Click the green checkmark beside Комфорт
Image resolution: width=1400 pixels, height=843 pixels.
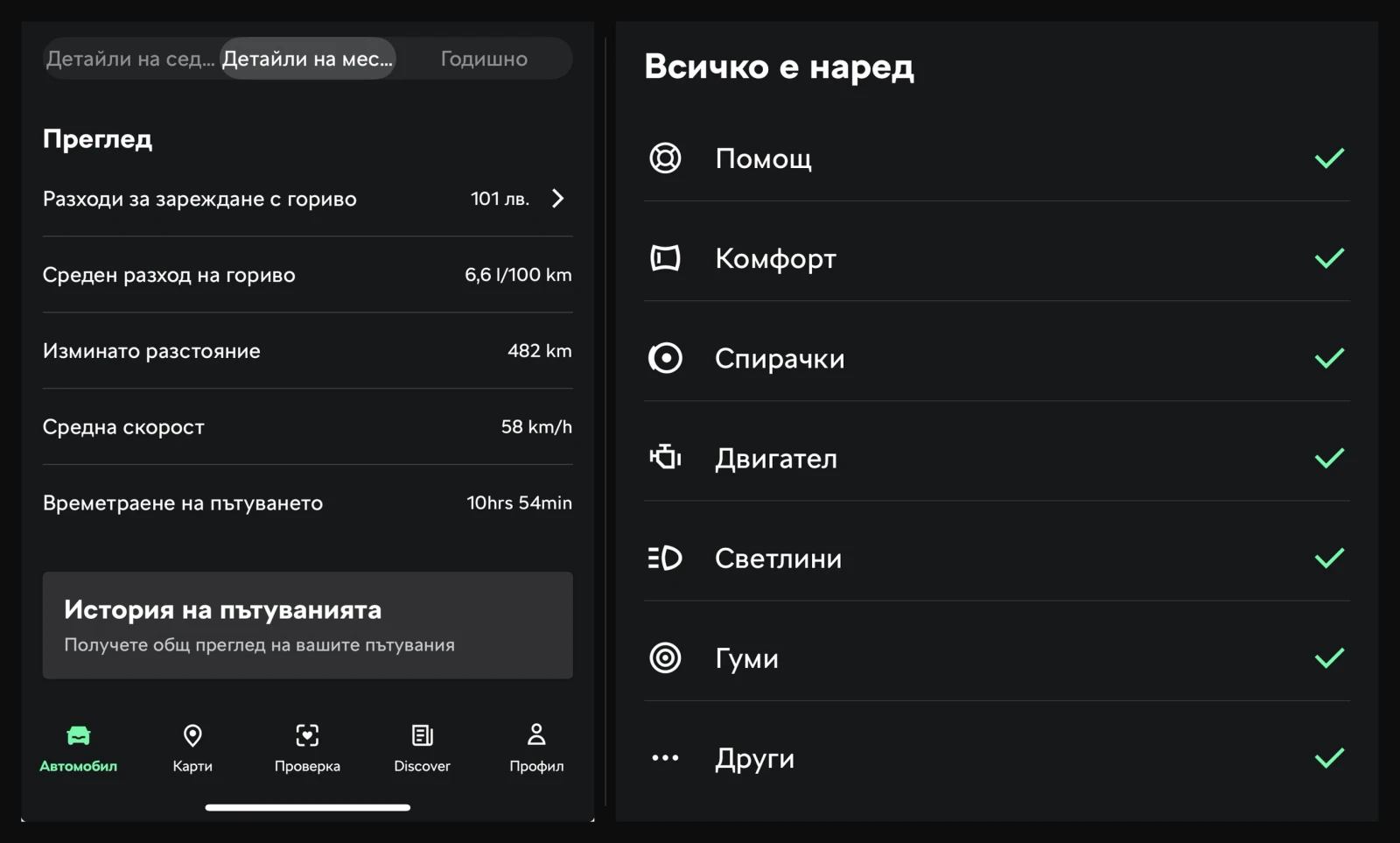1329,258
